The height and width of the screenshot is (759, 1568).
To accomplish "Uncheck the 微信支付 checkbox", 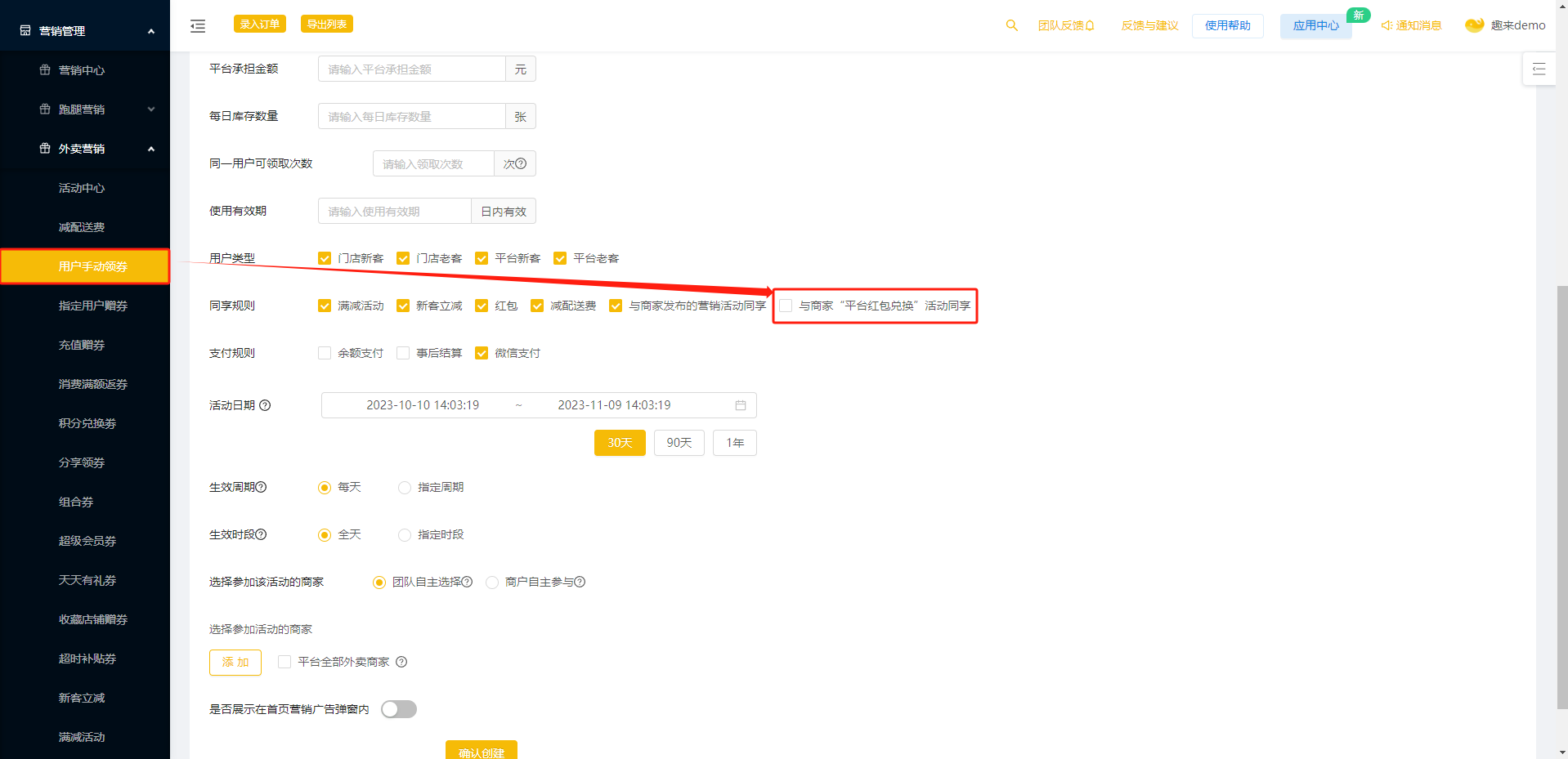I will pos(482,353).
